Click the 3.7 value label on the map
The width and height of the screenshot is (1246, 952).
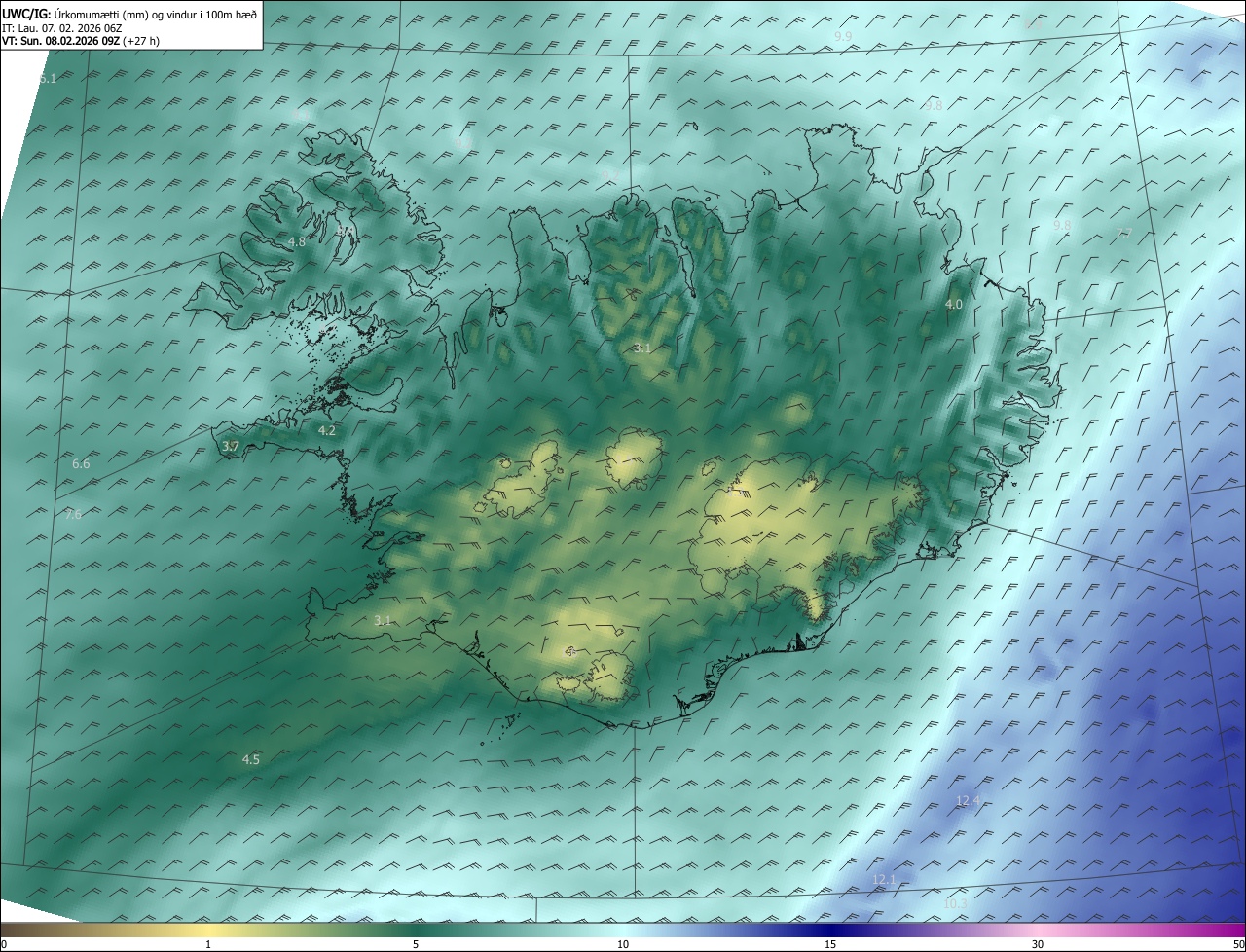pyautogui.click(x=230, y=446)
